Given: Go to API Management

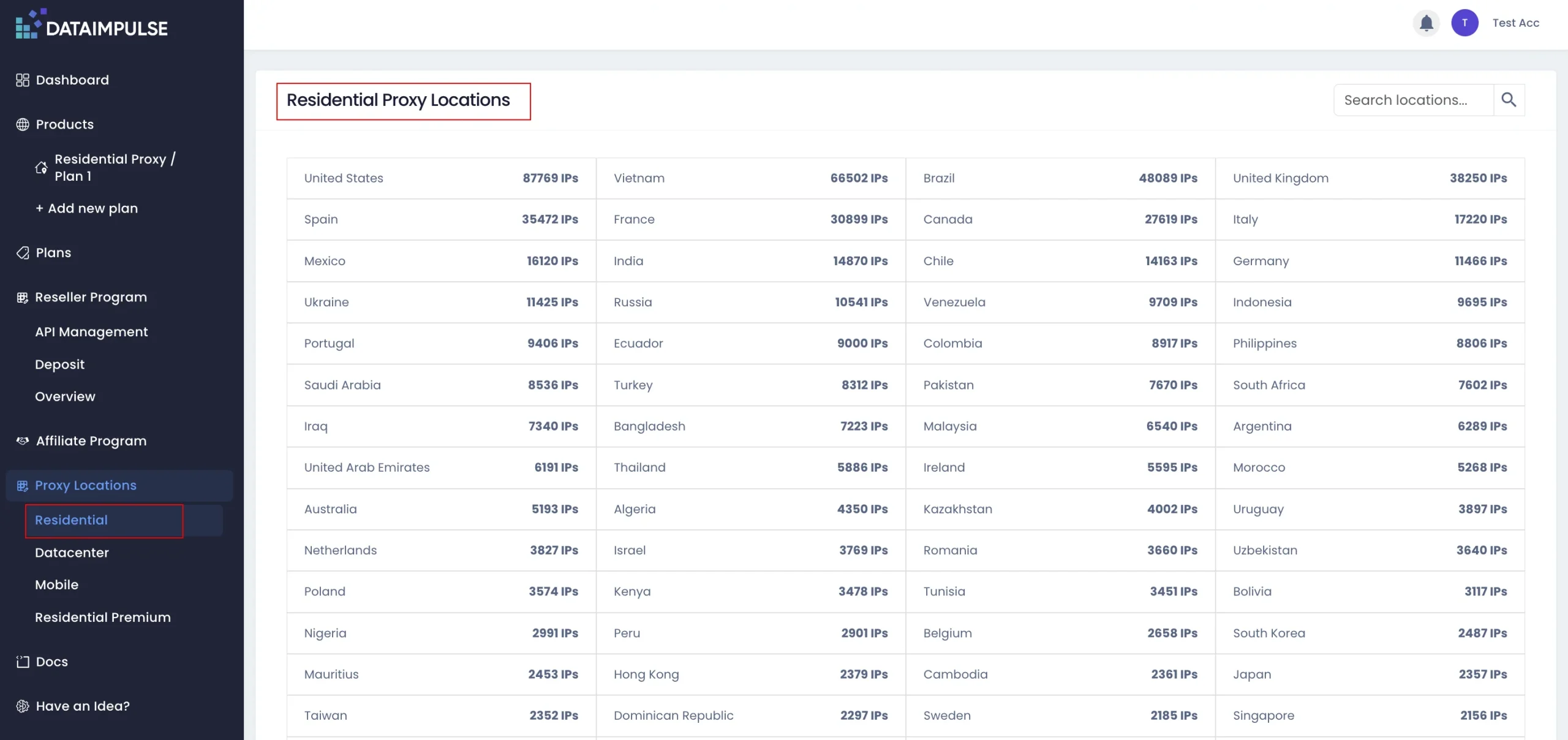Looking at the screenshot, I should 91,332.
